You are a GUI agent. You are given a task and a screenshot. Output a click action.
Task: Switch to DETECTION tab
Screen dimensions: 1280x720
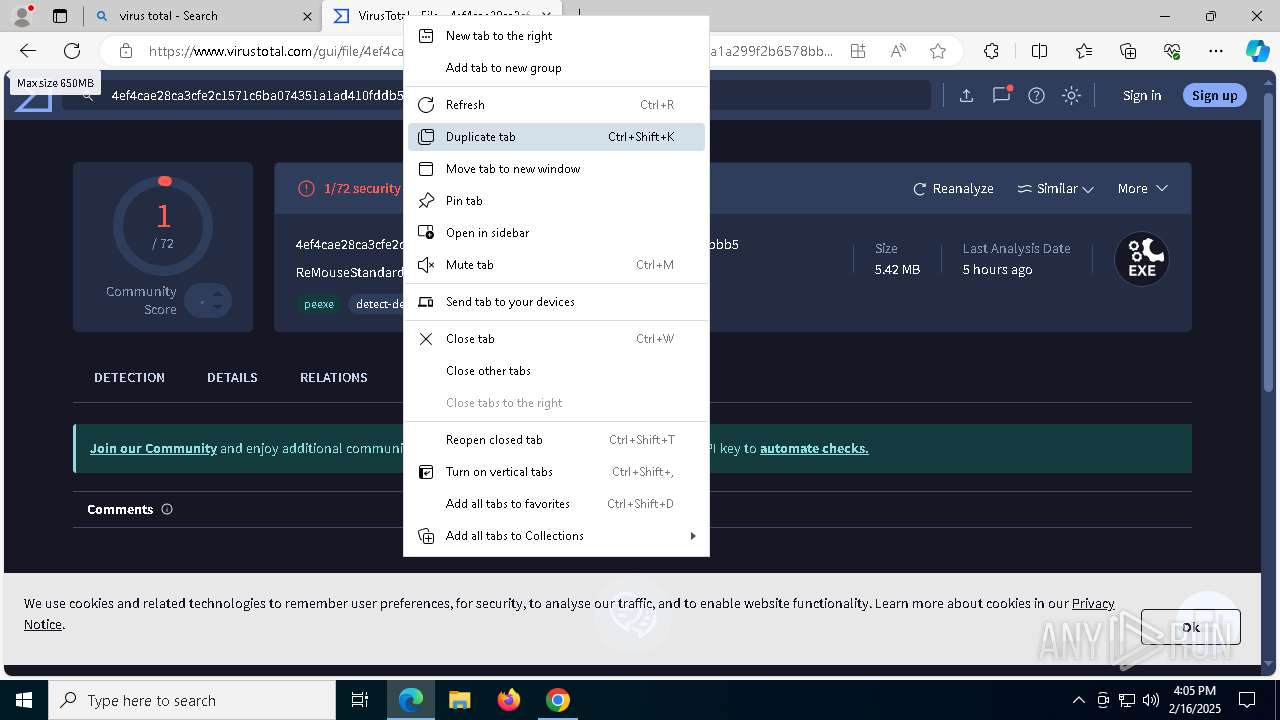click(x=129, y=377)
